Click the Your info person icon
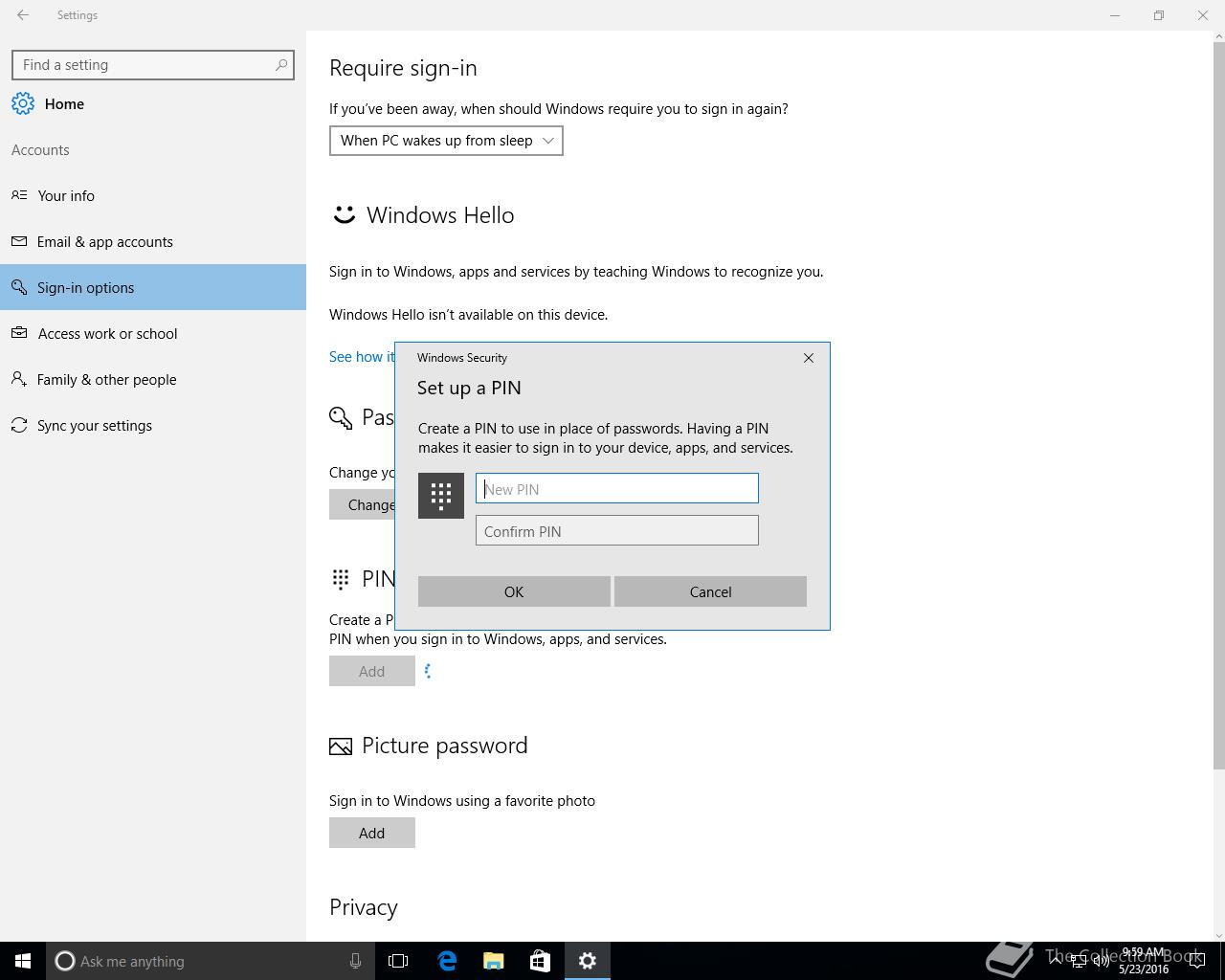The image size is (1225, 980). pos(19,195)
